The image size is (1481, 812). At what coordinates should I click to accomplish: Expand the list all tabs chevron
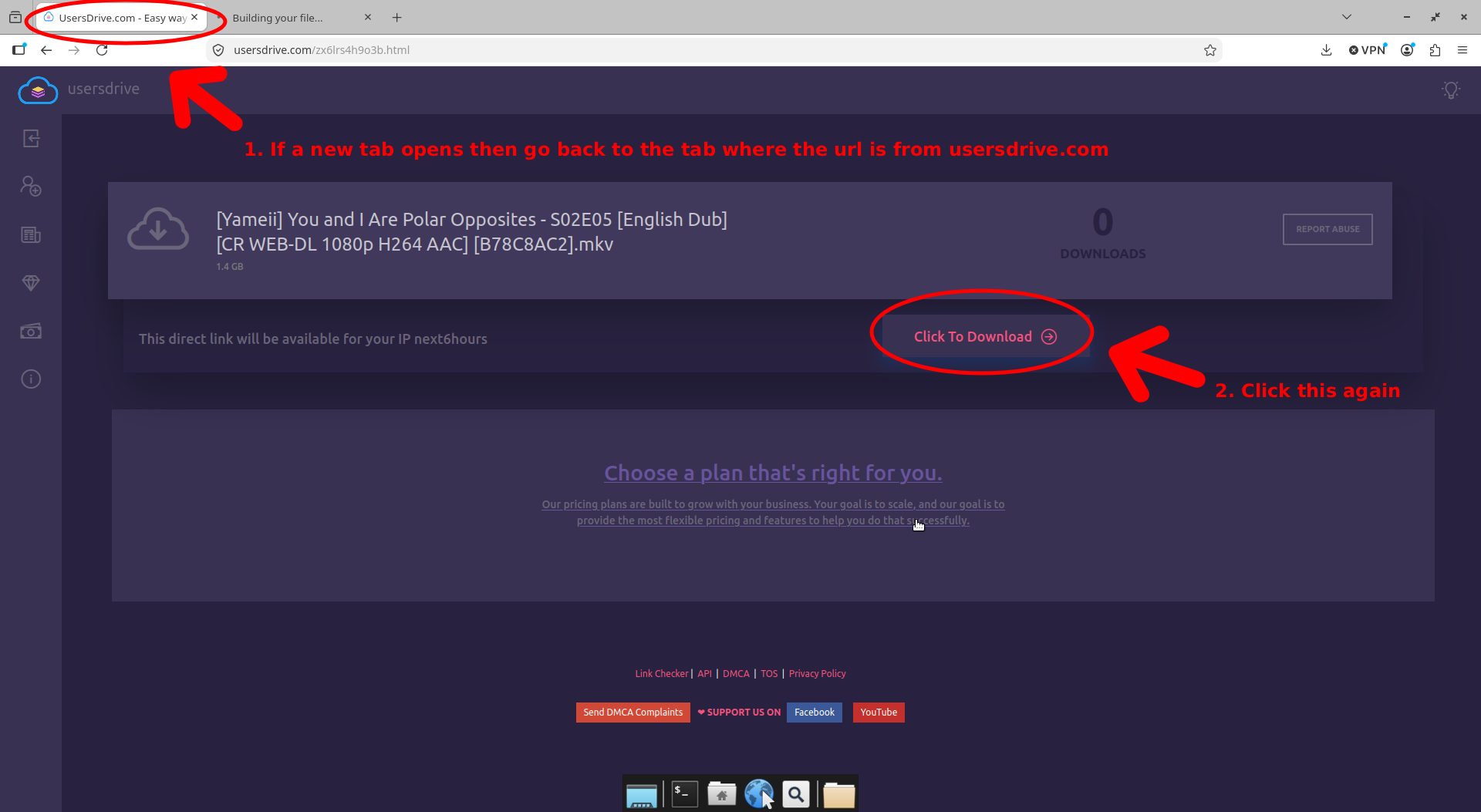[x=1347, y=17]
